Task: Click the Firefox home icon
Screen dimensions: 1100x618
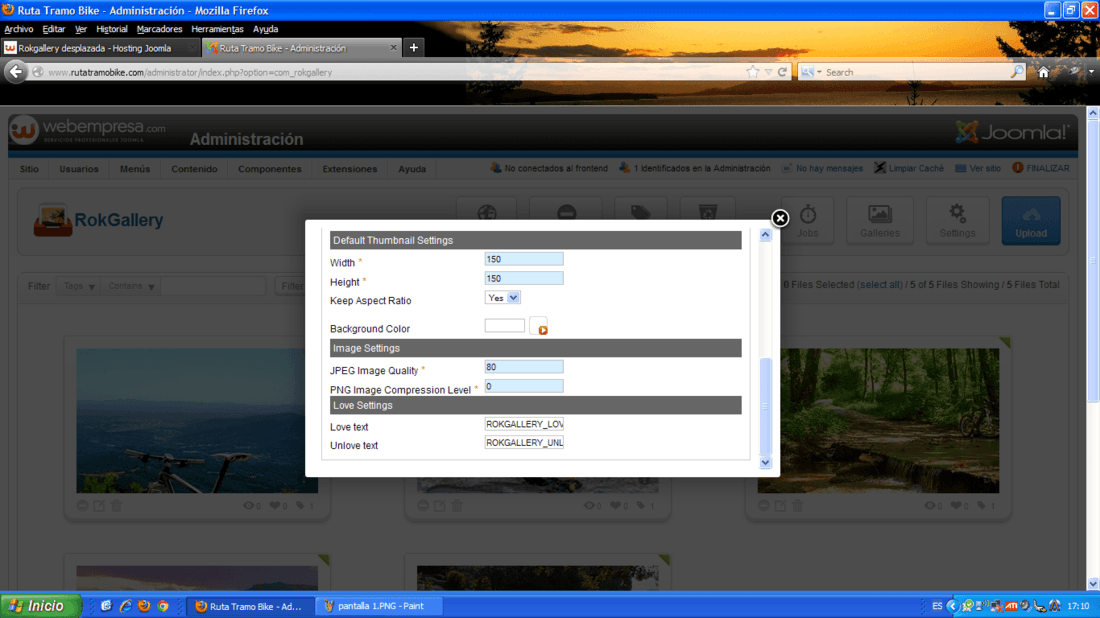Action: (1044, 72)
